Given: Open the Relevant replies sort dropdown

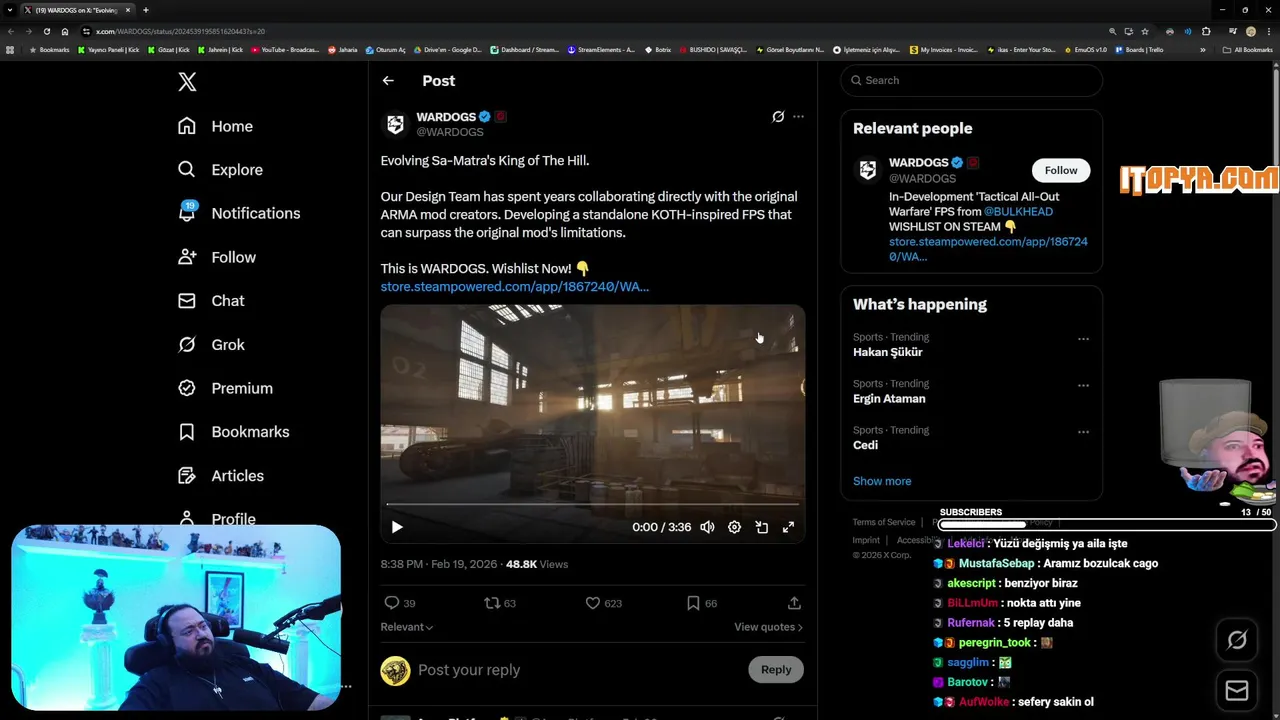Looking at the screenshot, I should (x=406, y=627).
